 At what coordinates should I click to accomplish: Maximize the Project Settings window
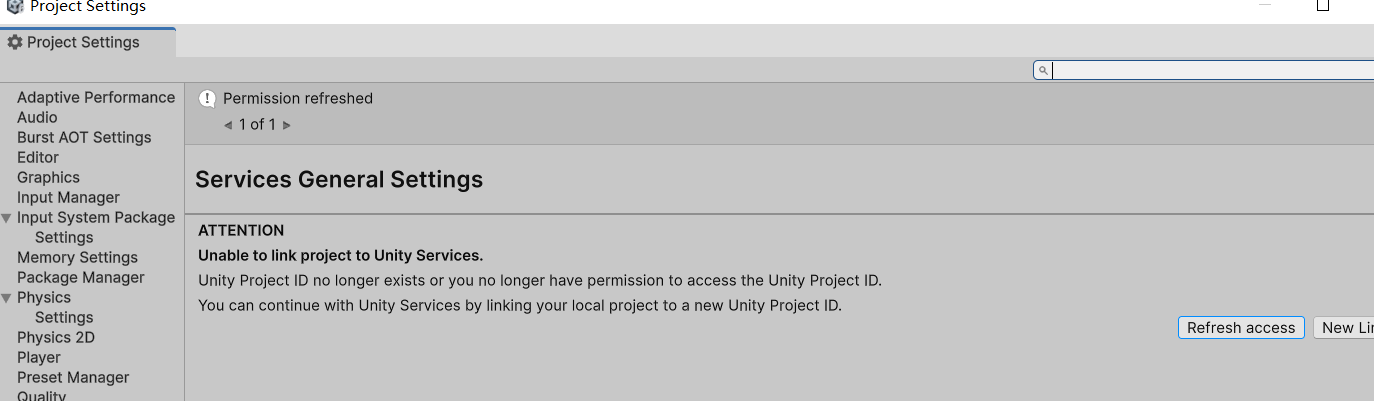click(1323, 6)
